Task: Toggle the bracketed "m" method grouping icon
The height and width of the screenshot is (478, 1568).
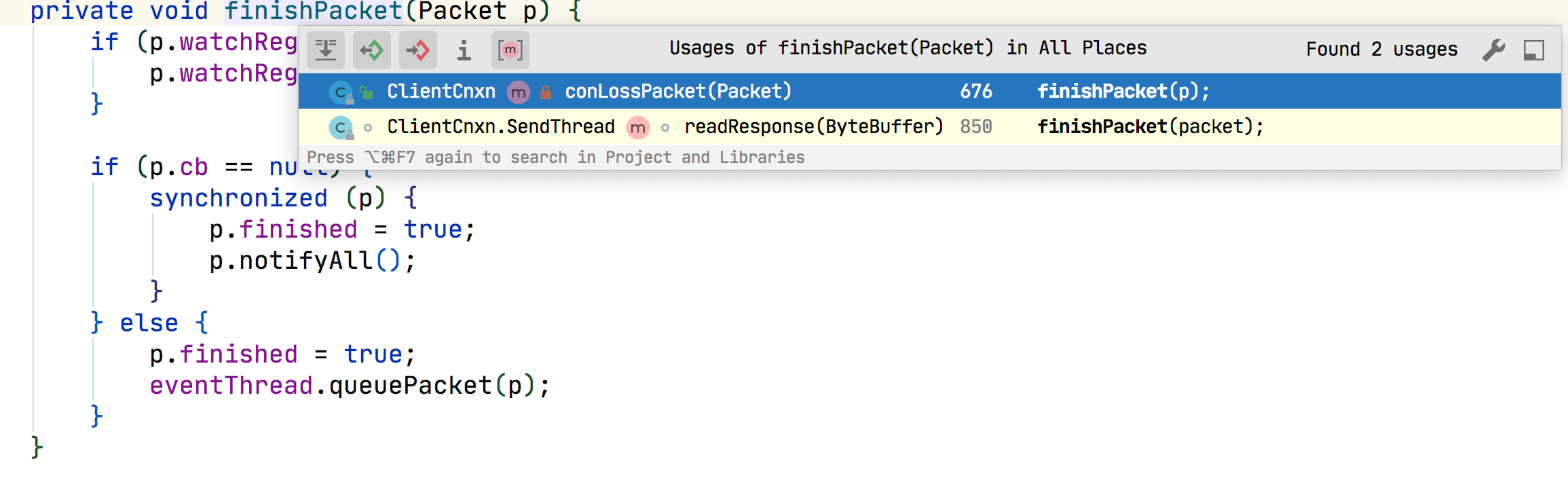Action: (510, 50)
